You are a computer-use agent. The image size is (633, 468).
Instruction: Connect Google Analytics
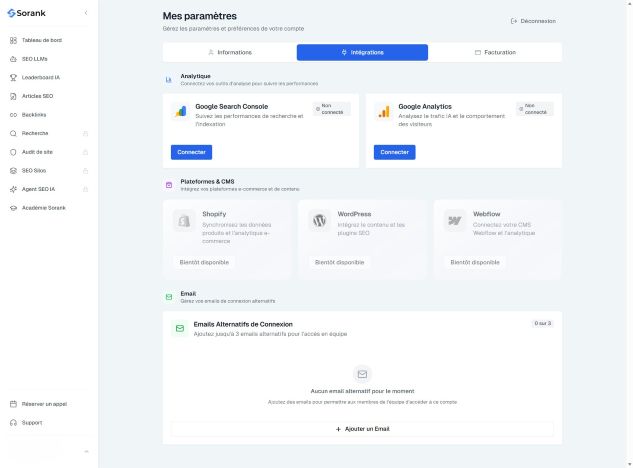[394, 152]
